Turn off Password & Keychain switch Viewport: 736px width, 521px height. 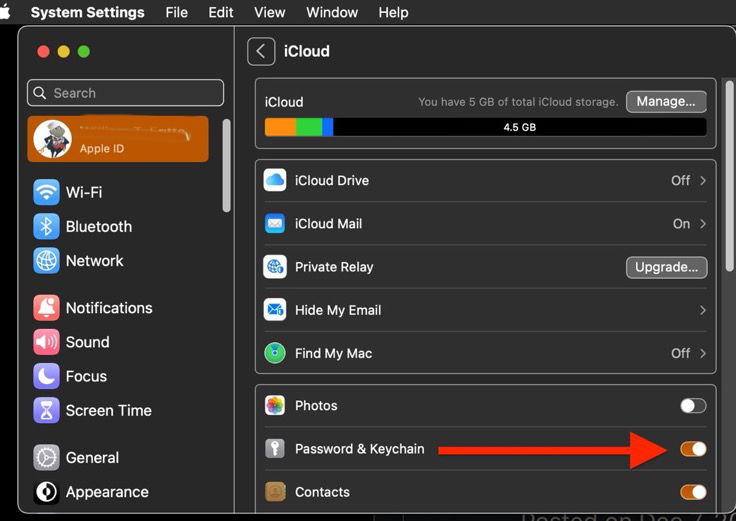tap(693, 449)
